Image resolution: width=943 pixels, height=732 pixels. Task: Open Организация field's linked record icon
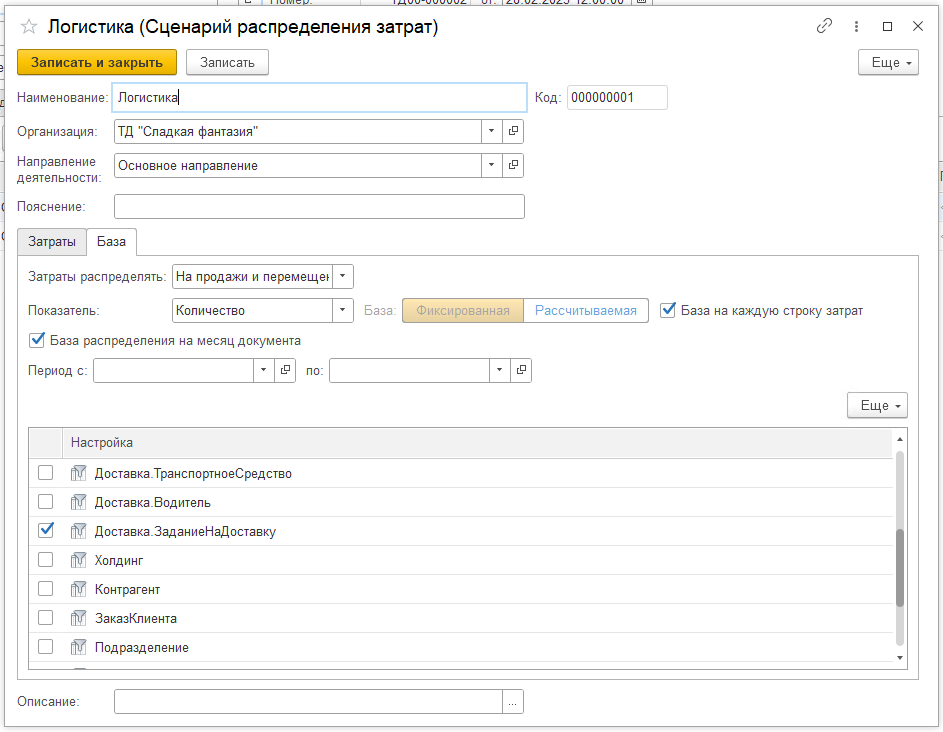click(x=513, y=131)
